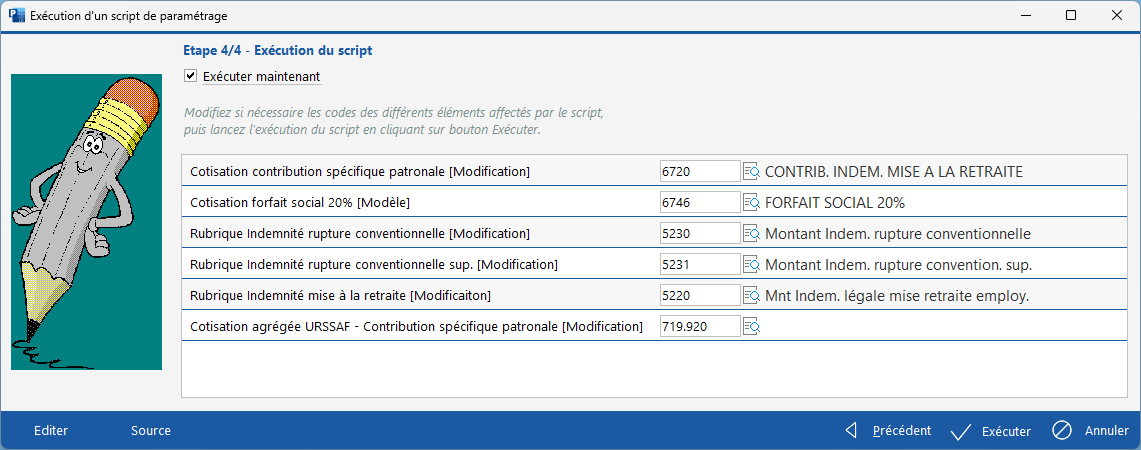
Task: Click the field showing 719.920
Action: pos(699,327)
